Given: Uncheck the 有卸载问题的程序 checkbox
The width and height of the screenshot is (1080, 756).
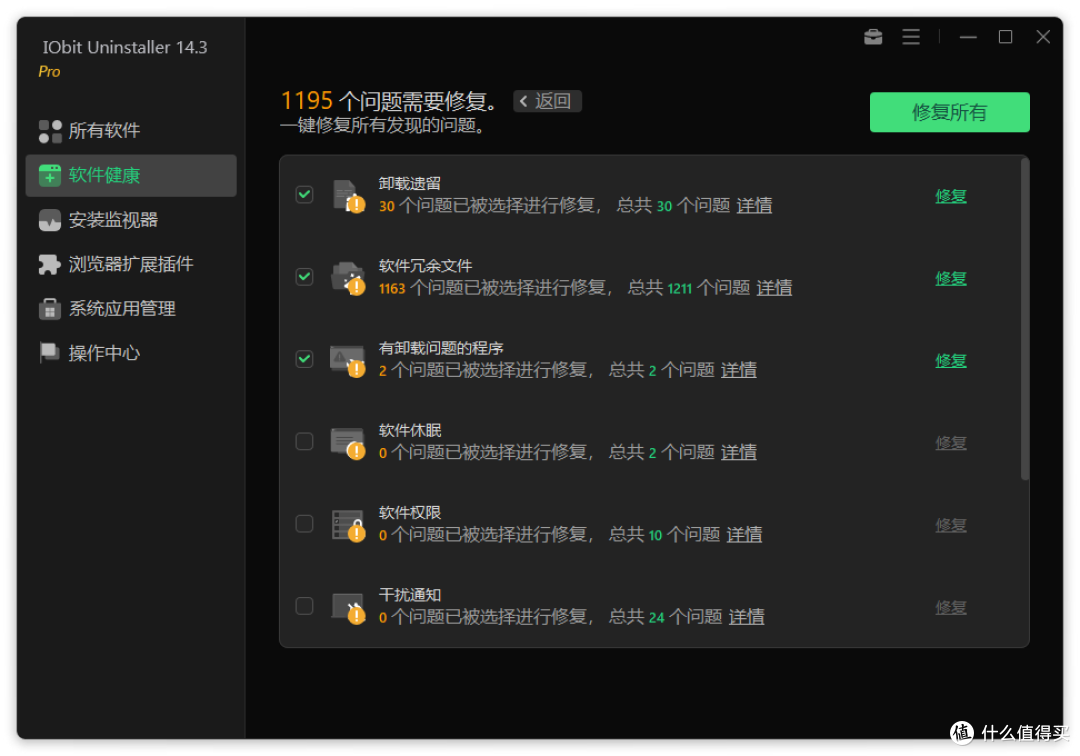Looking at the screenshot, I should (304, 359).
